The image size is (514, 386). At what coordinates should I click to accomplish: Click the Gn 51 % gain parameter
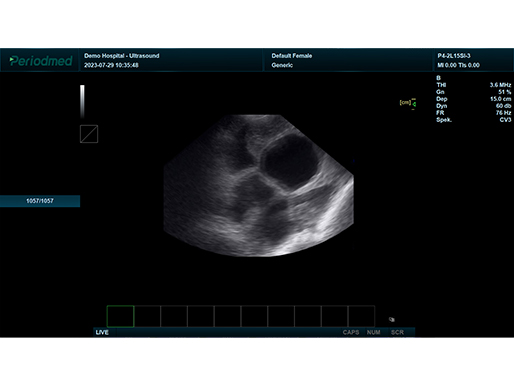pyautogui.click(x=474, y=92)
